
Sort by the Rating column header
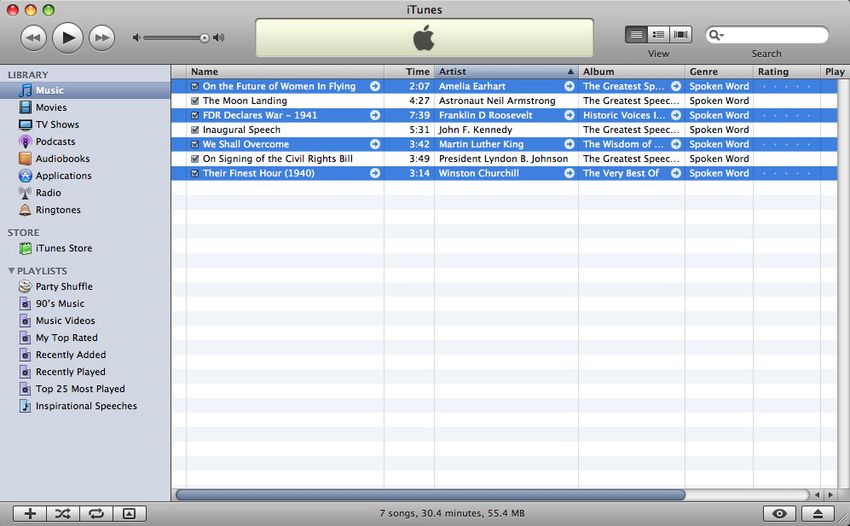pyautogui.click(x=787, y=72)
